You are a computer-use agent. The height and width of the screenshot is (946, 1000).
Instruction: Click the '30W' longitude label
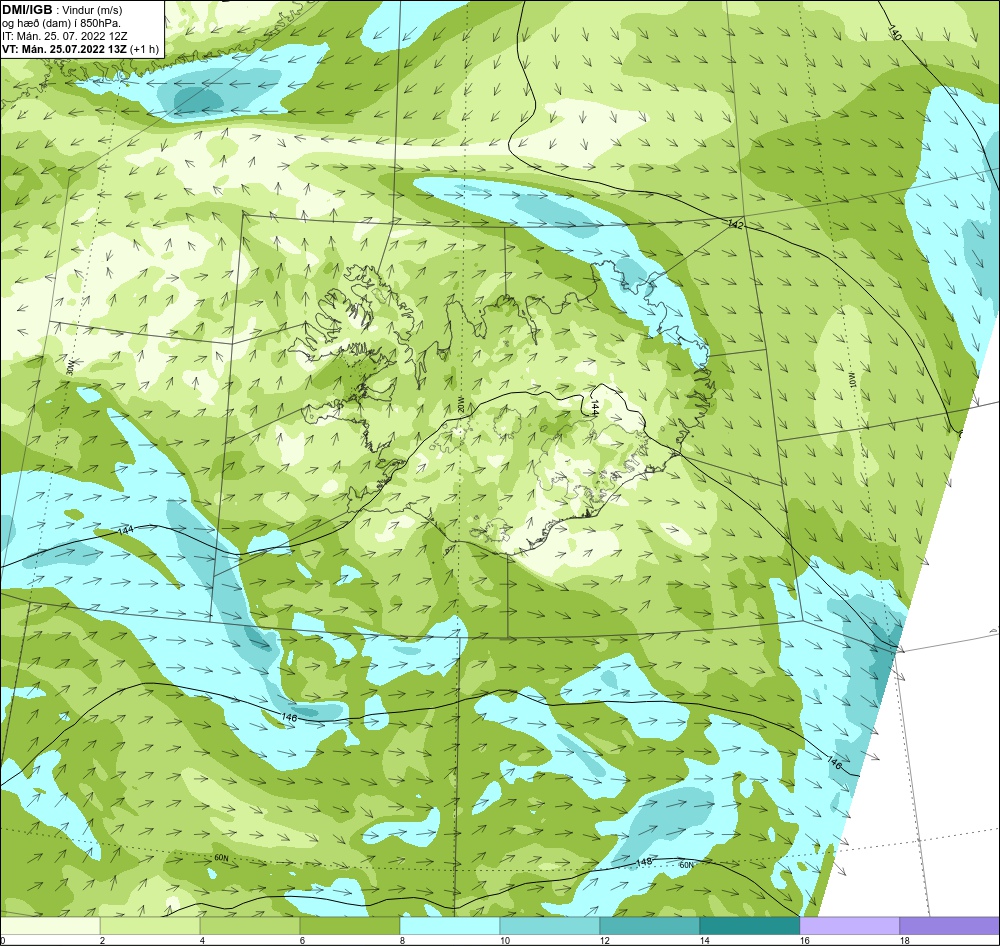tap(70, 367)
